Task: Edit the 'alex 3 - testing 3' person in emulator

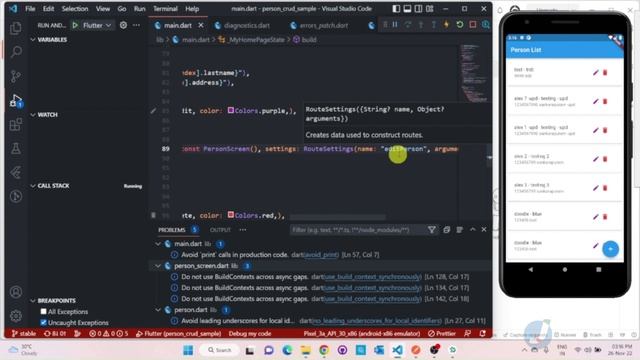Action: [596, 188]
